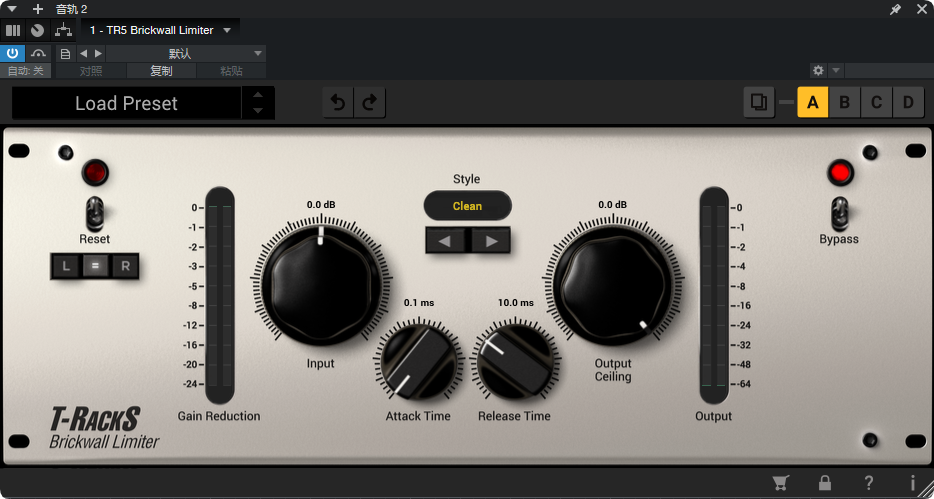
Task: Click the 复制 copy button
Action: 161,71
